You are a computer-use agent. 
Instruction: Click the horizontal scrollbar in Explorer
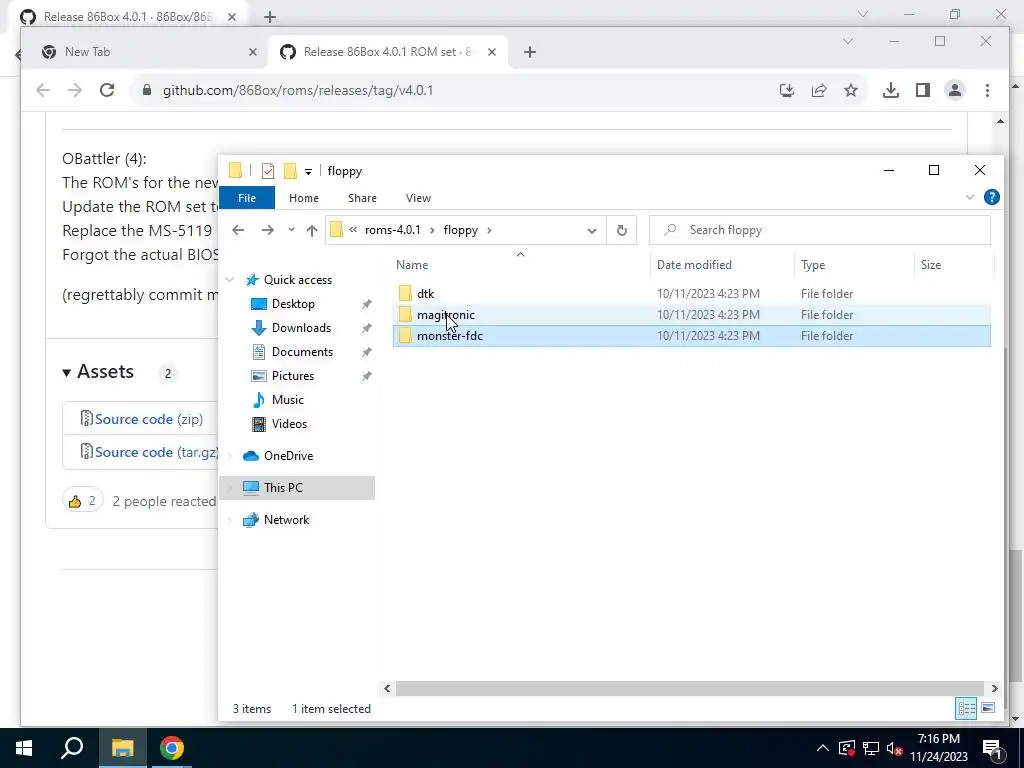(x=690, y=688)
